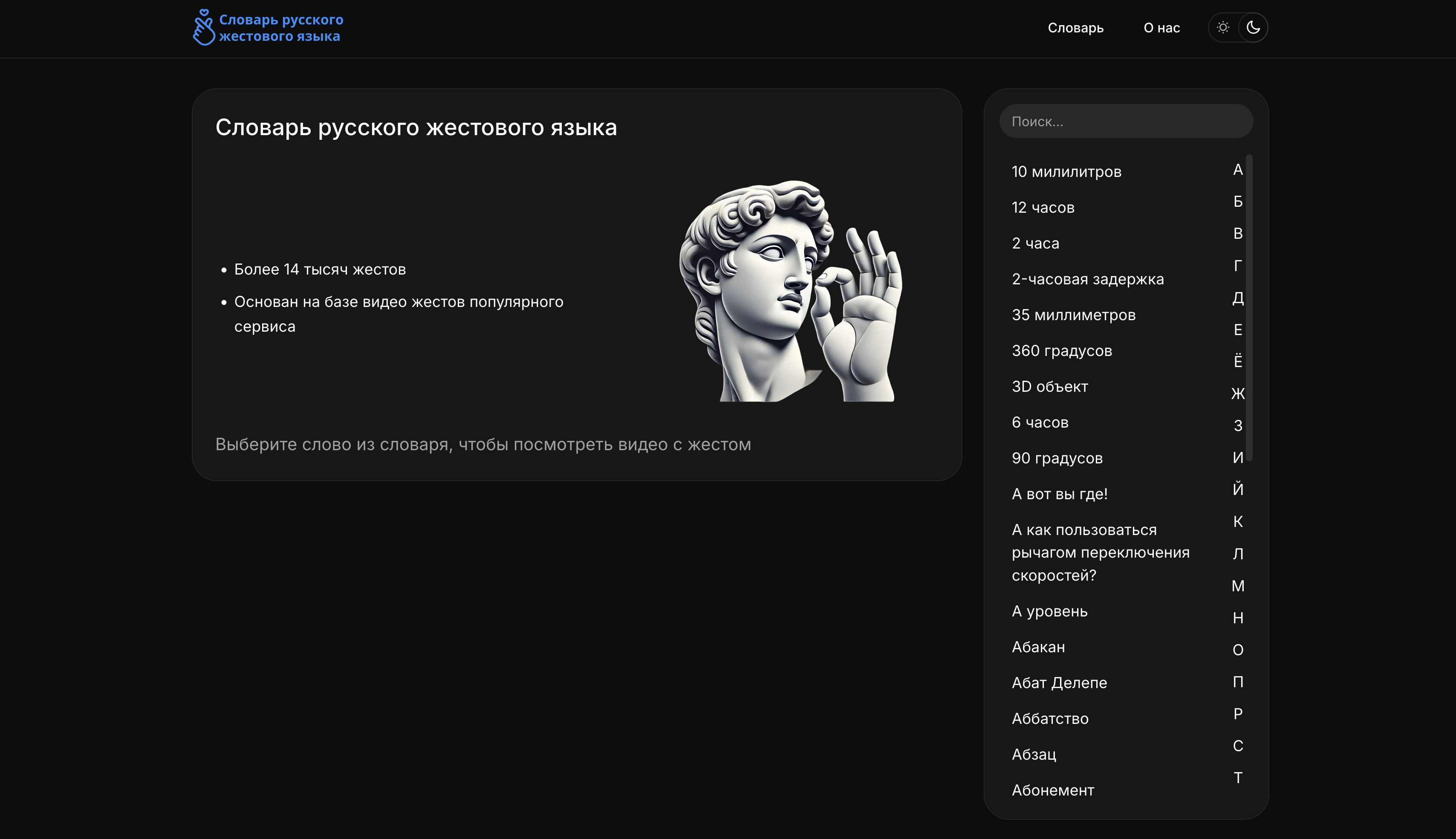Image resolution: width=1456 pixels, height=839 pixels.
Task: Switch to light theme with sun icon
Action: tap(1223, 27)
